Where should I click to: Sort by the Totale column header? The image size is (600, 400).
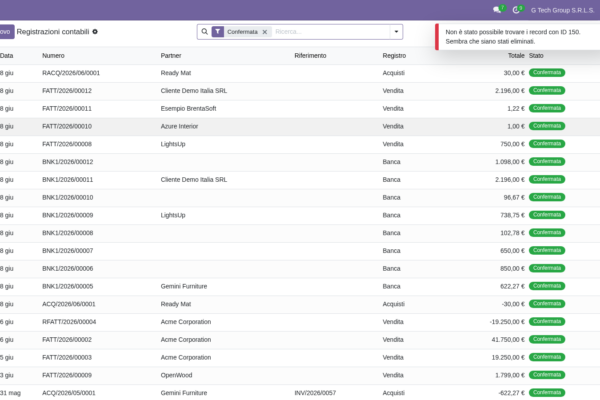(x=516, y=56)
